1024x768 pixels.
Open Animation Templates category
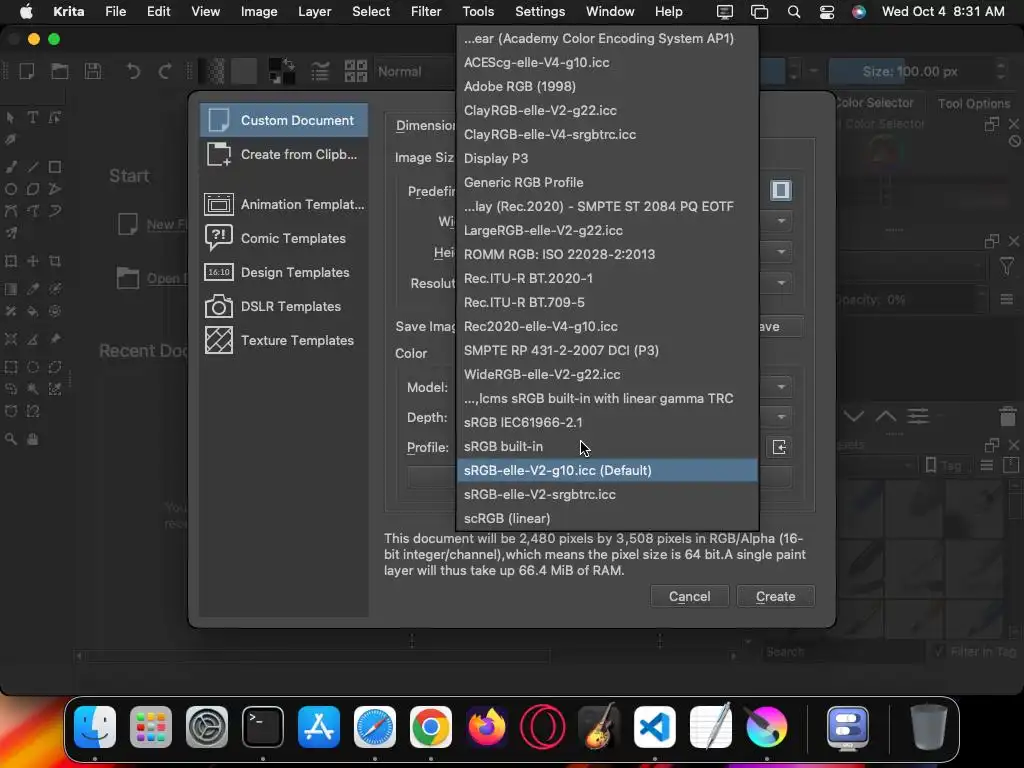pyautogui.click(x=284, y=204)
